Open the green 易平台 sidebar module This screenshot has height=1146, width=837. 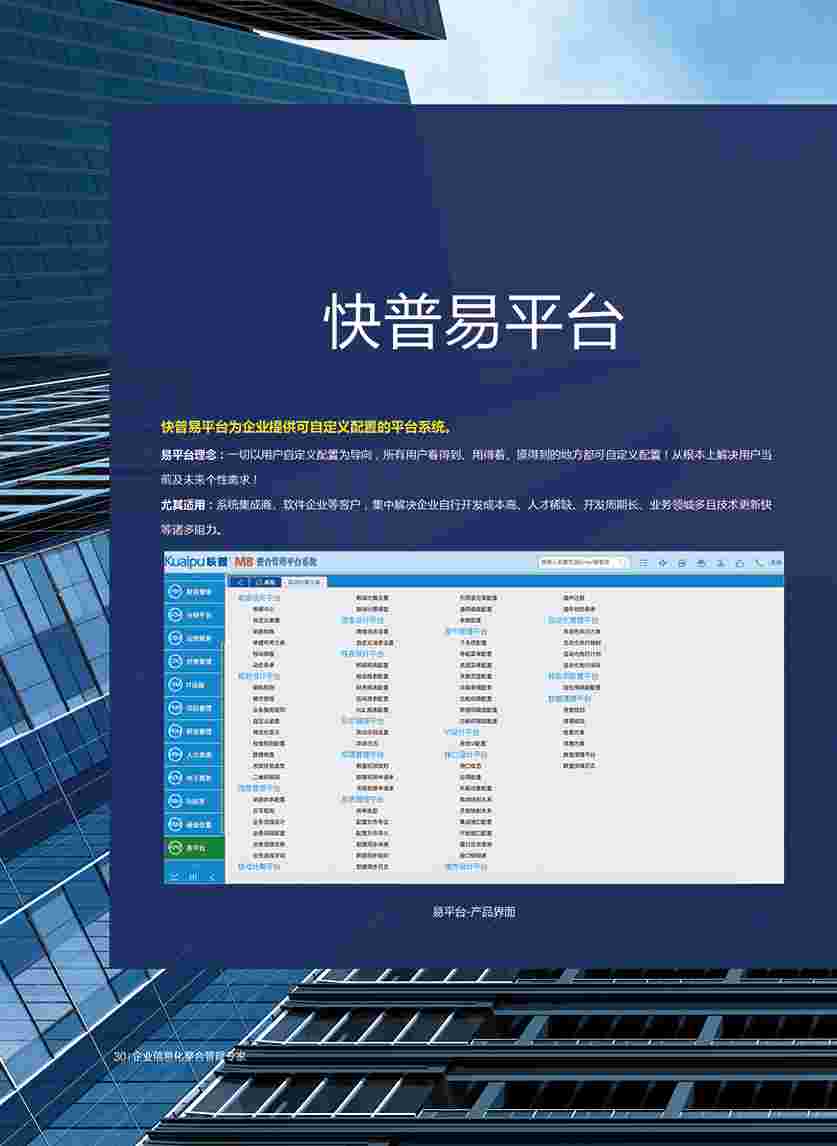click(x=195, y=847)
